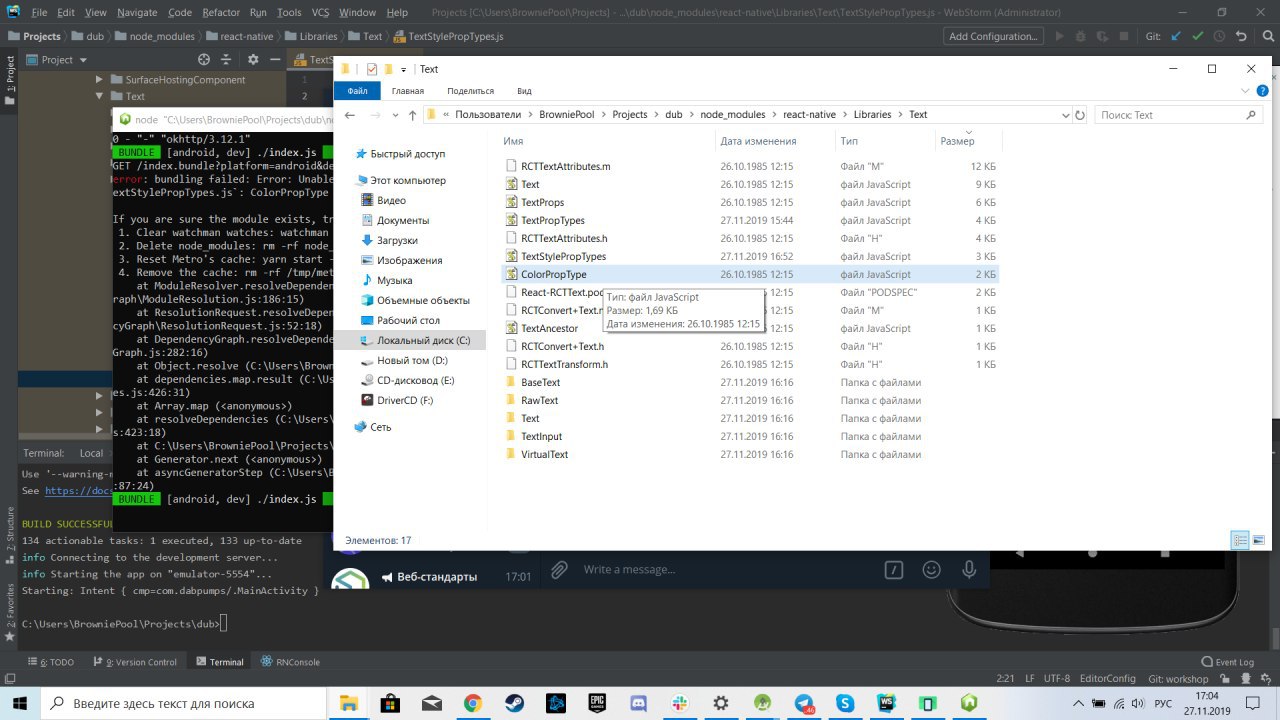Open the Version Control tool tab
This screenshot has width=1280, height=720.
(134, 662)
